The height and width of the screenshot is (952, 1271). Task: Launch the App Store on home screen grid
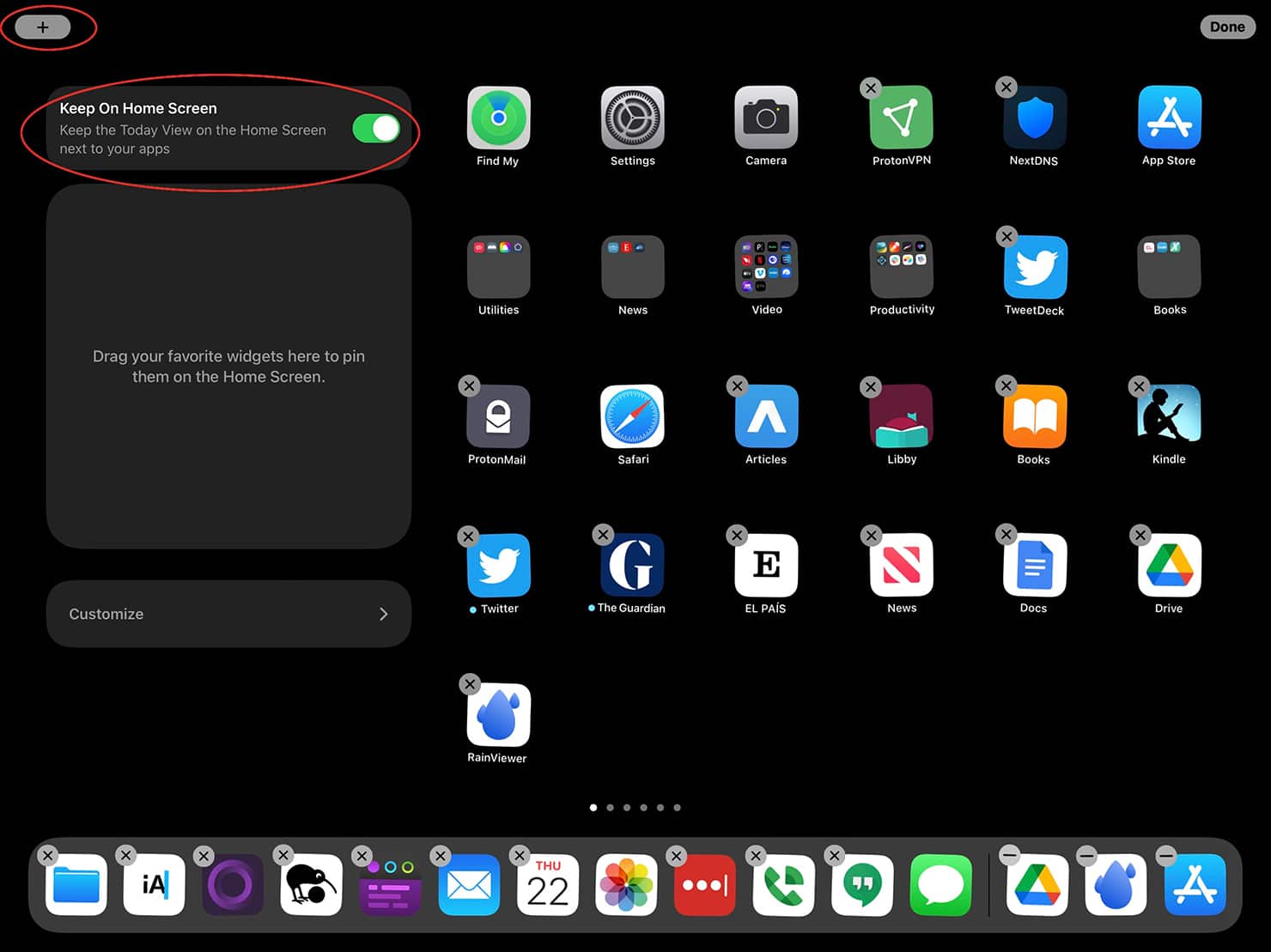click(x=1169, y=118)
